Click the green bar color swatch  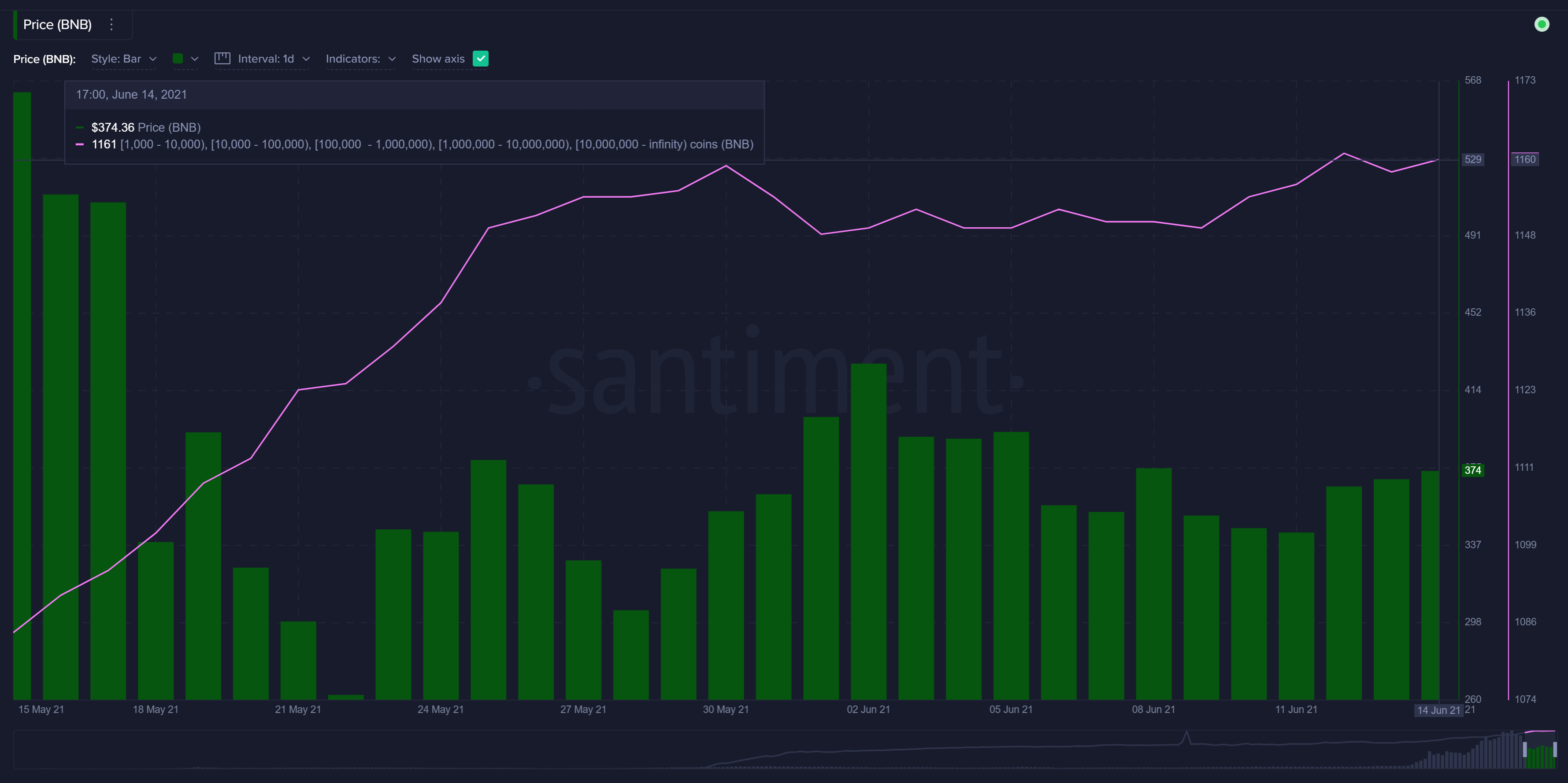178,59
